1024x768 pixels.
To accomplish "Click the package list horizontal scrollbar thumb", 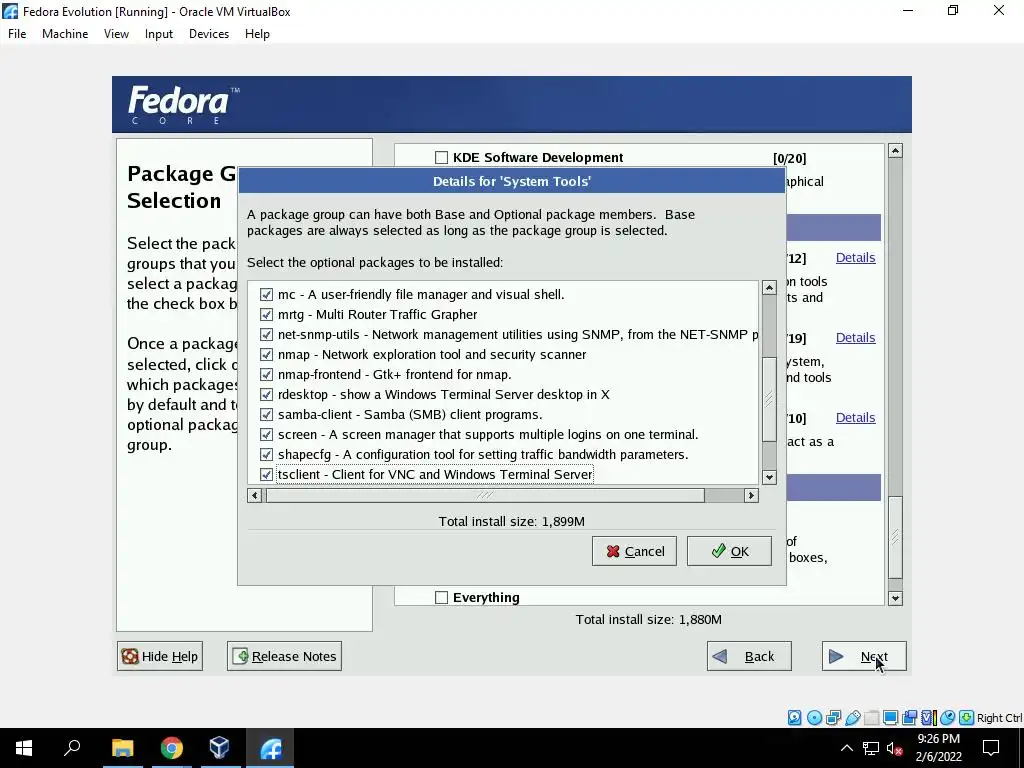I will click(485, 496).
